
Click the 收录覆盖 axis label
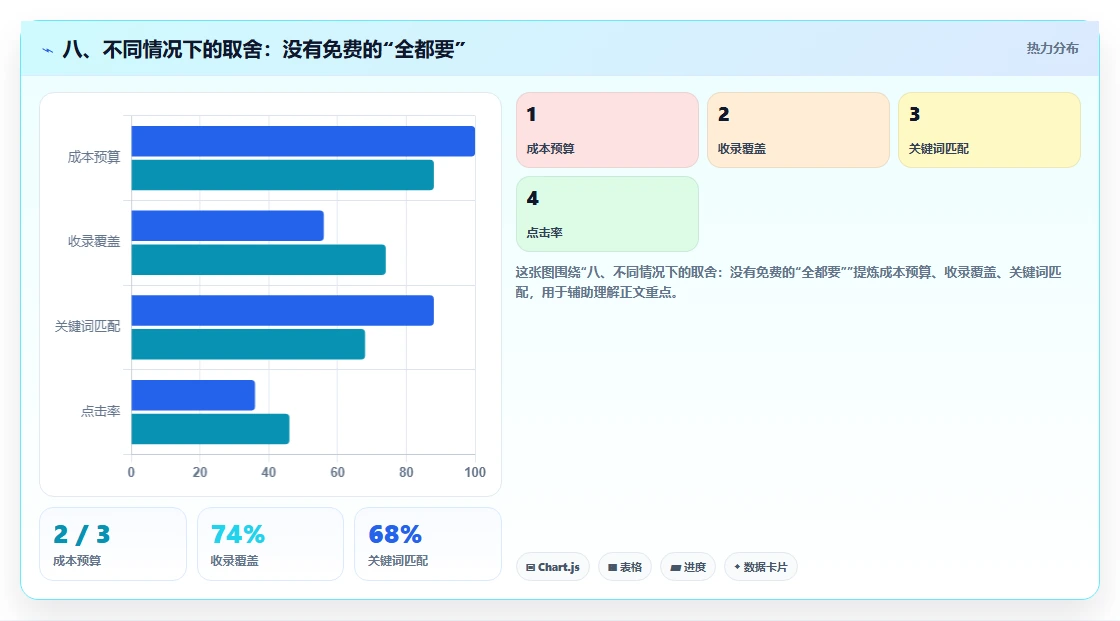(x=94, y=242)
